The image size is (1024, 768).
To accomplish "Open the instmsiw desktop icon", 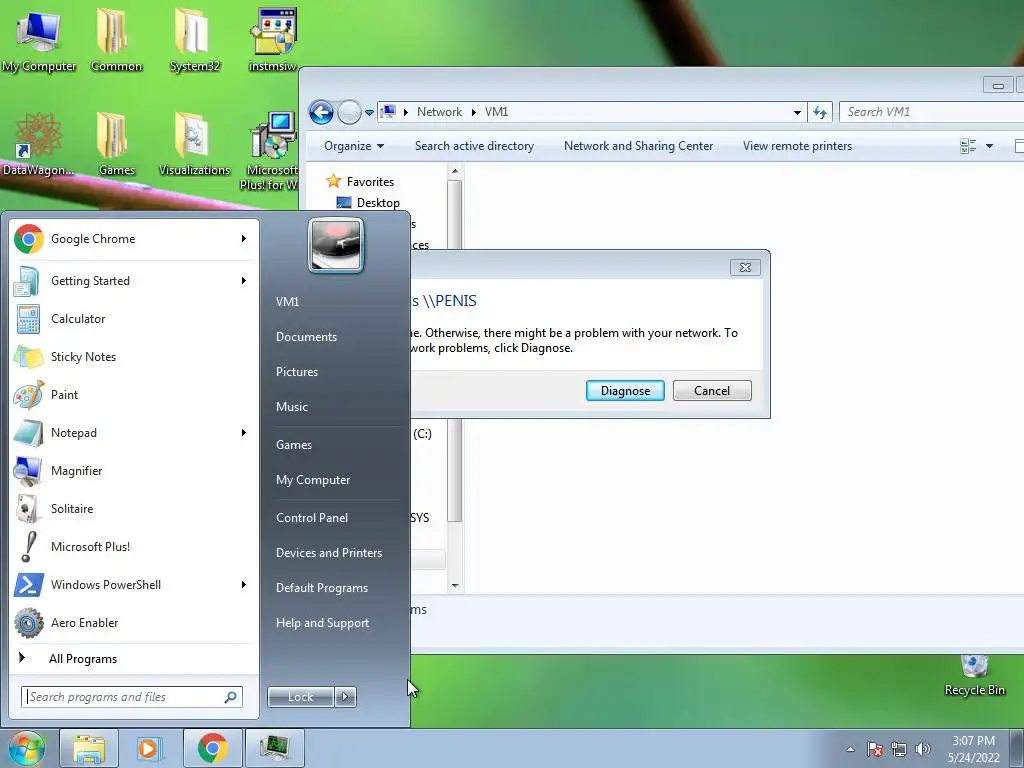I will click(x=273, y=40).
